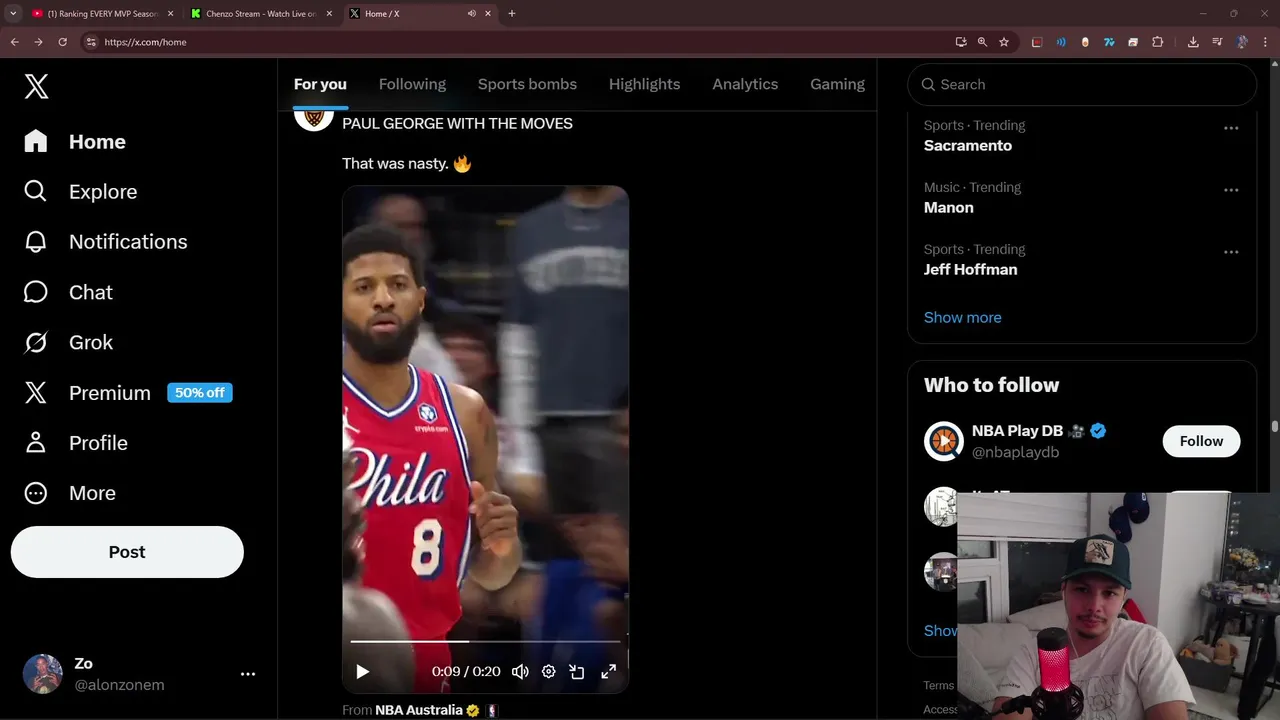Switch to the Highlights tab
Screen dimensions: 1280x720
tap(644, 84)
